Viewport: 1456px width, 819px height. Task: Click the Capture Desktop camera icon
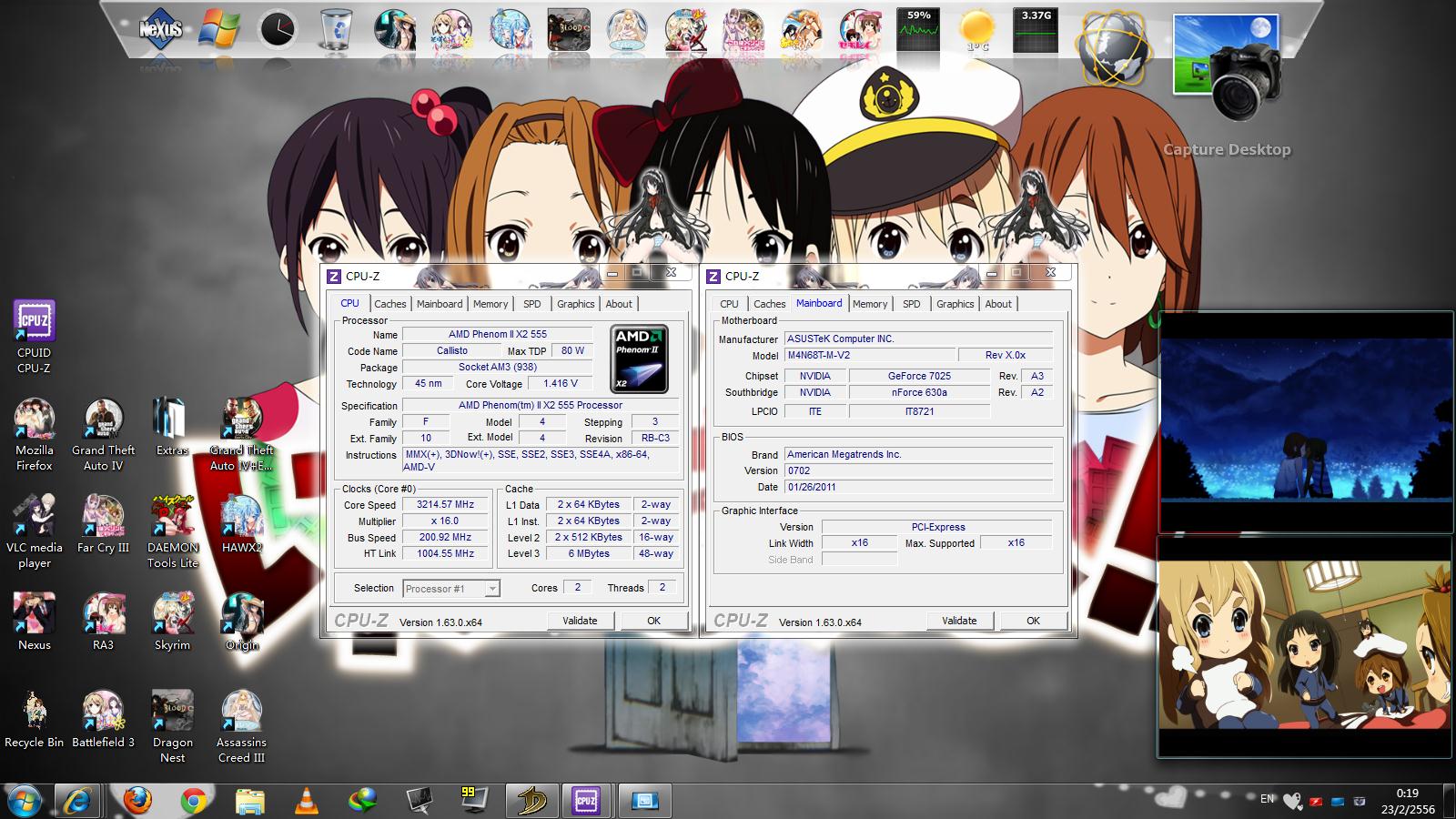1227,68
